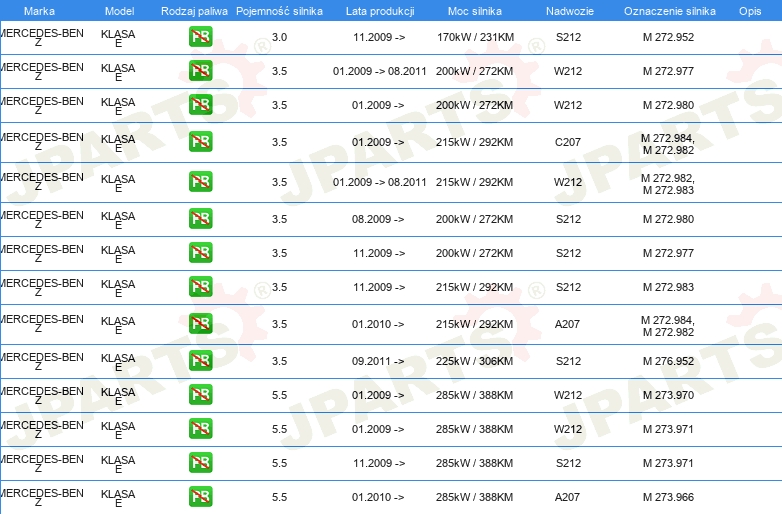Click A207 body cell in 5.5 row
782x514 pixels.
(568, 497)
